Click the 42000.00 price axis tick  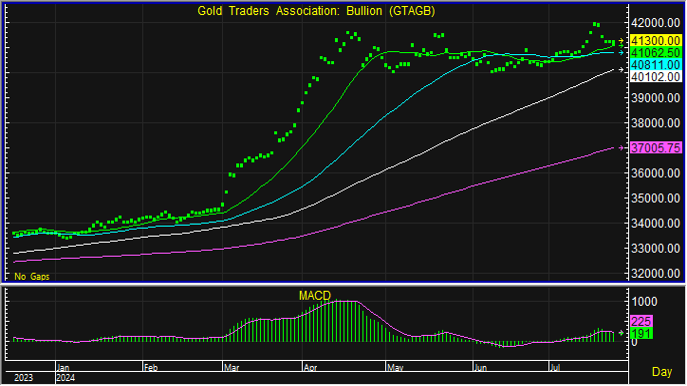pos(655,23)
